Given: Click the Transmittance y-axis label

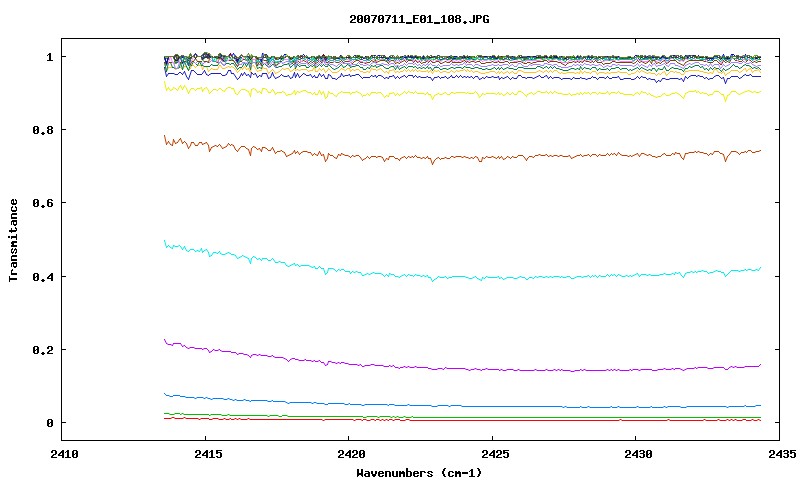Looking at the screenshot, I should coord(13,240).
